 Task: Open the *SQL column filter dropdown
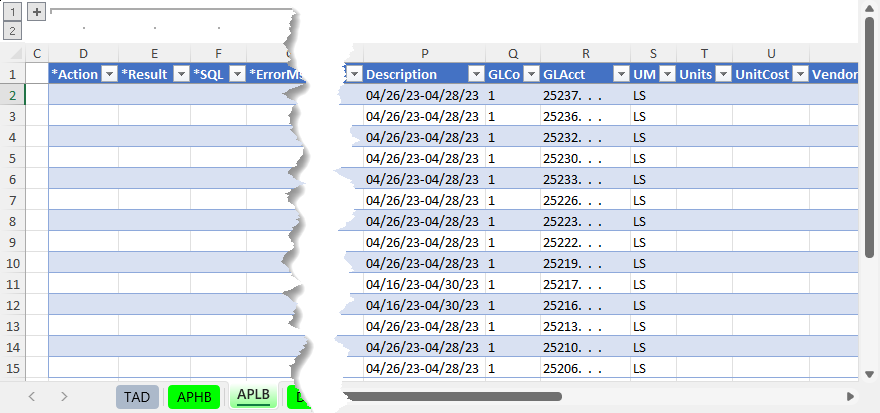238,74
